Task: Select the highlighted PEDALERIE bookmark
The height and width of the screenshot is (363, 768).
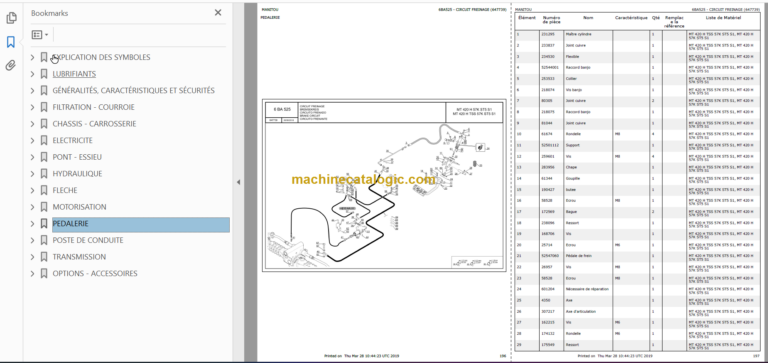Action: [141, 224]
